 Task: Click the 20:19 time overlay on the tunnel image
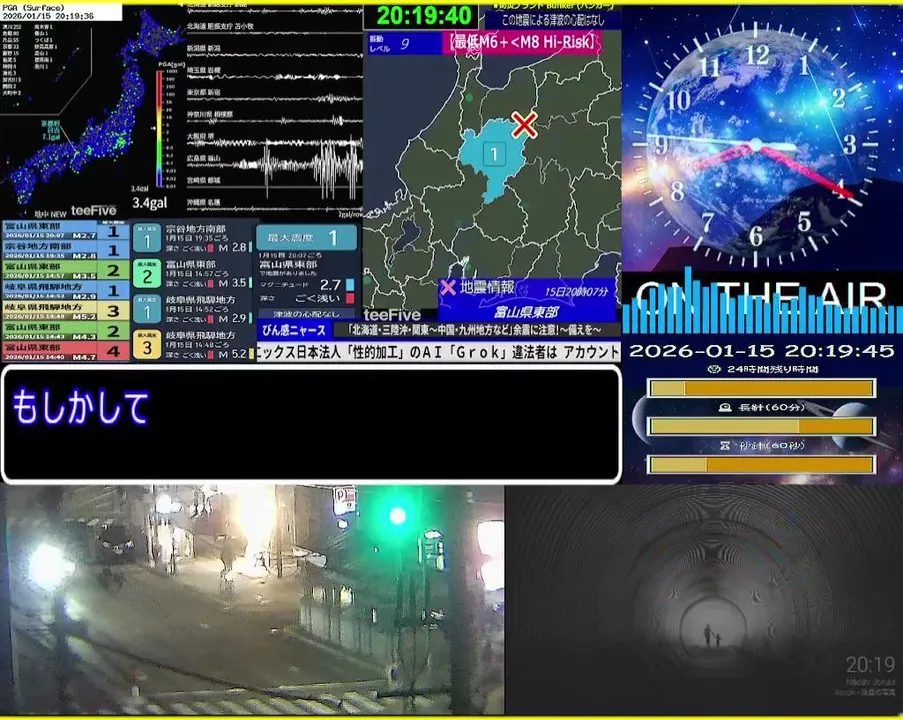coord(870,665)
